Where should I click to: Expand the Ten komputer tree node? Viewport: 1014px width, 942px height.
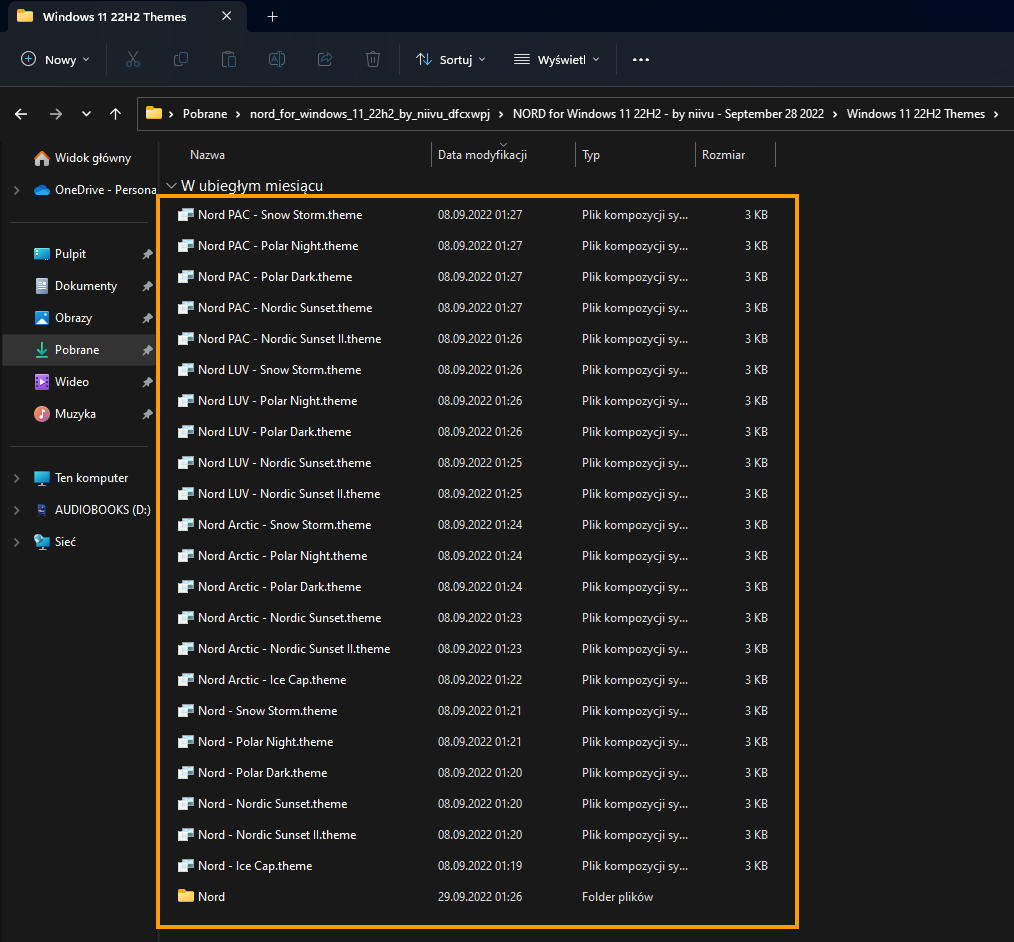coord(17,478)
